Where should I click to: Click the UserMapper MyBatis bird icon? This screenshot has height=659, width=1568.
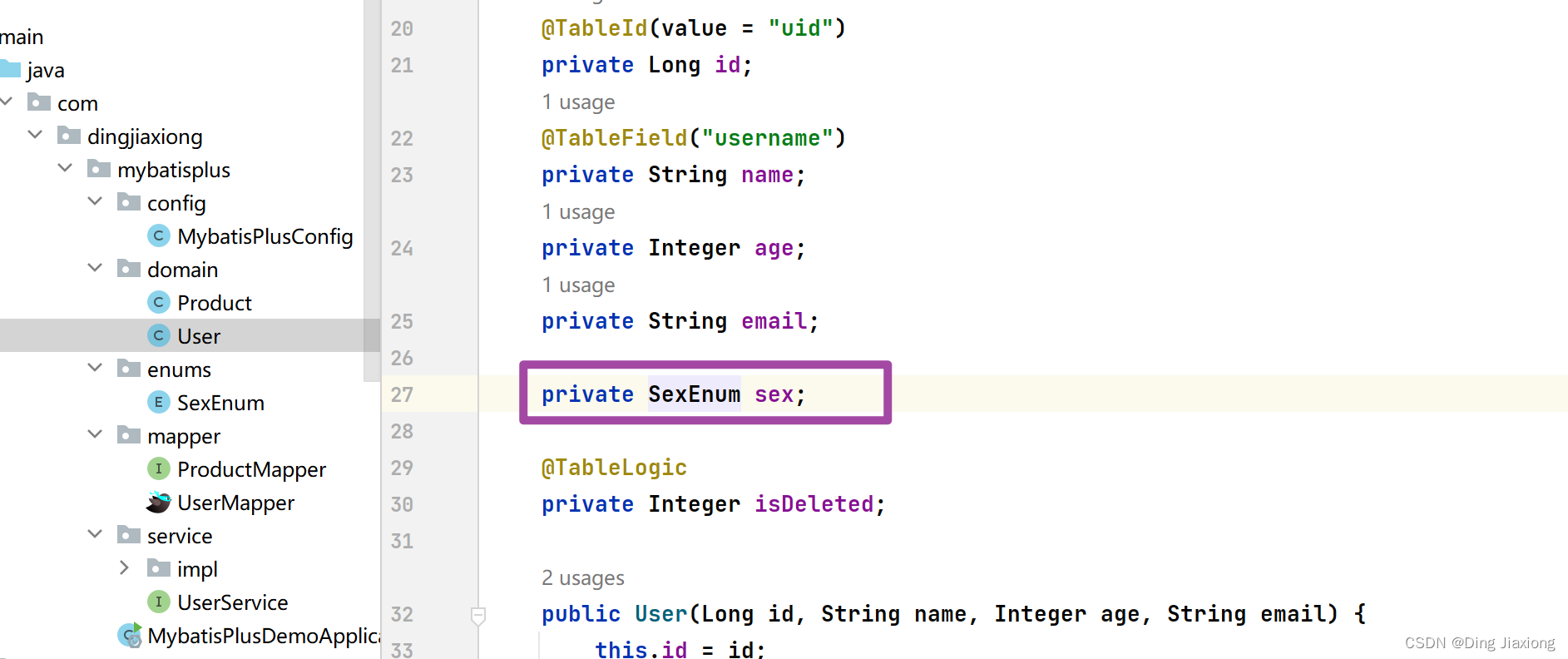[x=159, y=502]
